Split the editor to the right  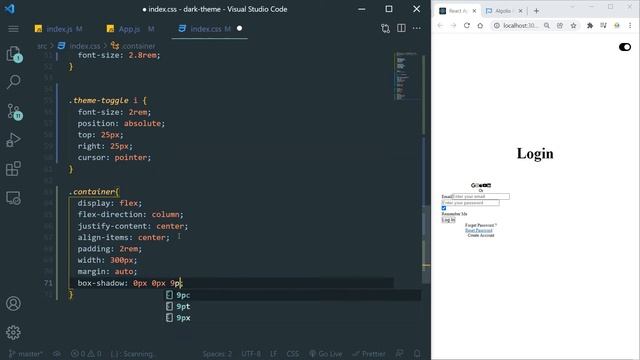click(401, 28)
